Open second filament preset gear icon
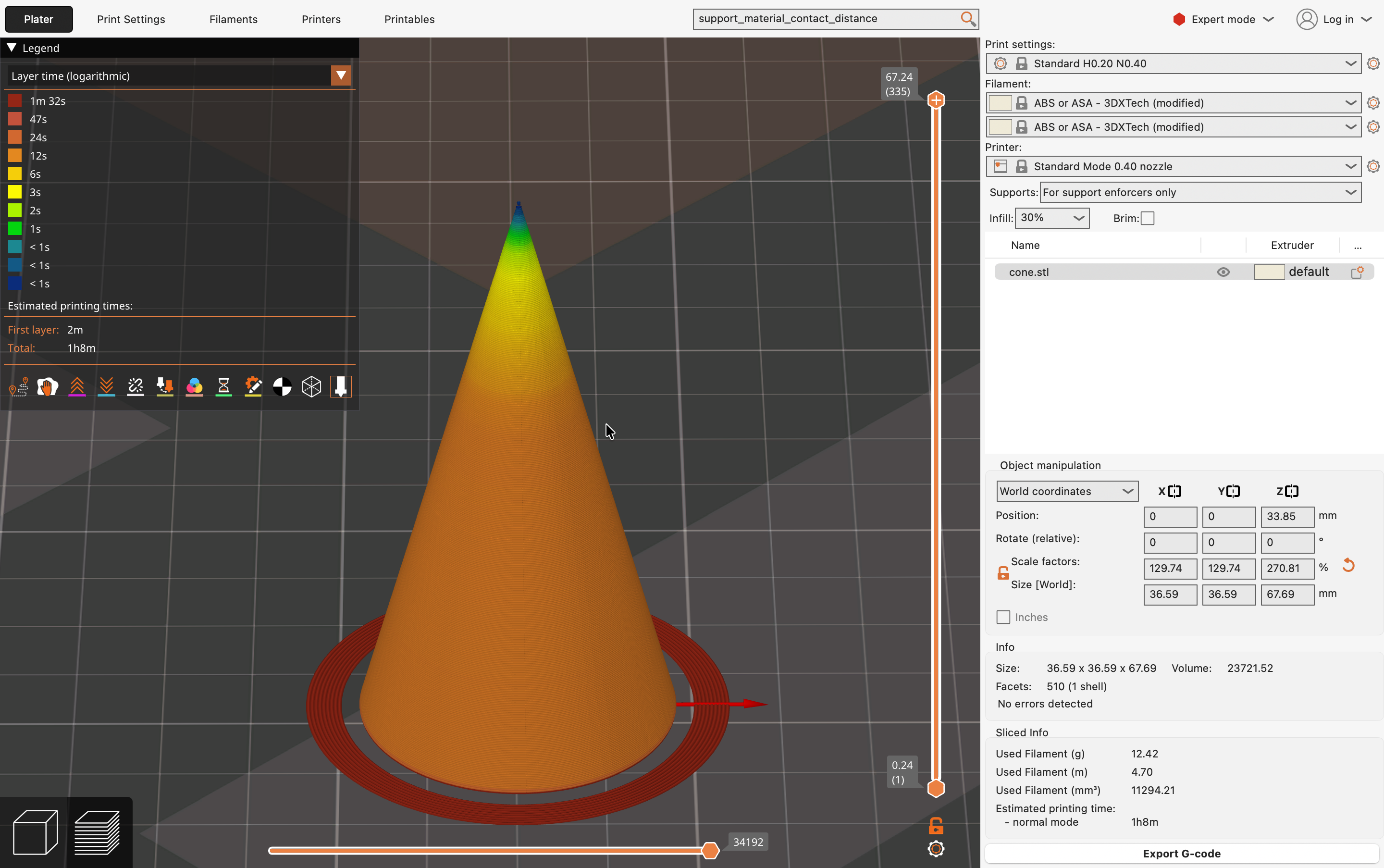Viewport: 1384px width, 868px height. tap(1373, 127)
